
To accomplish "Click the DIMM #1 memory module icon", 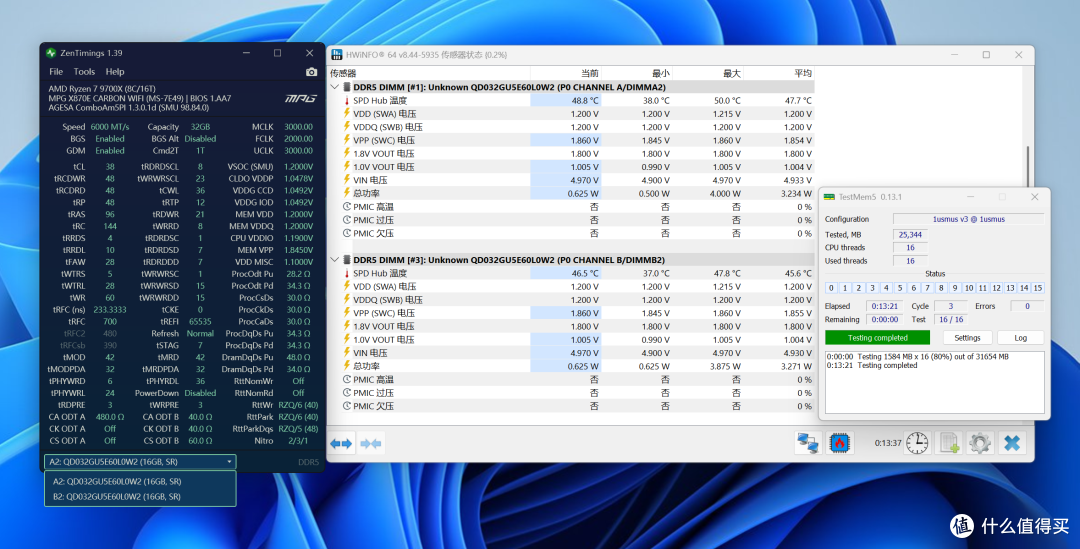I will pyautogui.click(x=346, y=87).
